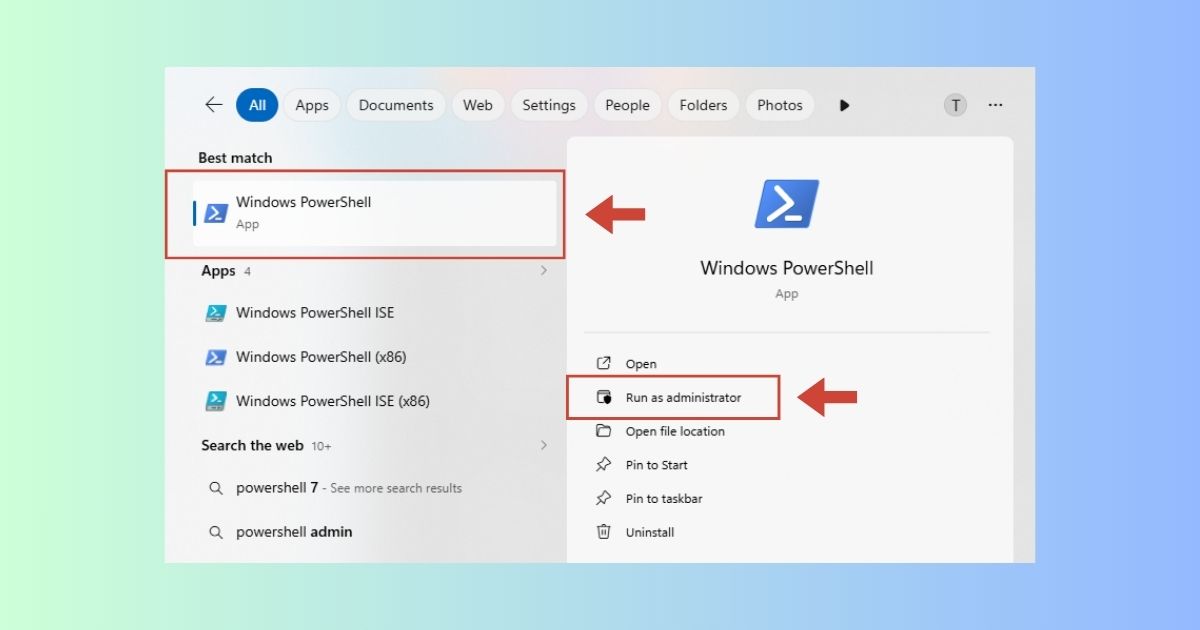The height and width of the screenshot is (630, 1200).
Task: Select Windows PowerShell best match result
Action: coord(374,213)
